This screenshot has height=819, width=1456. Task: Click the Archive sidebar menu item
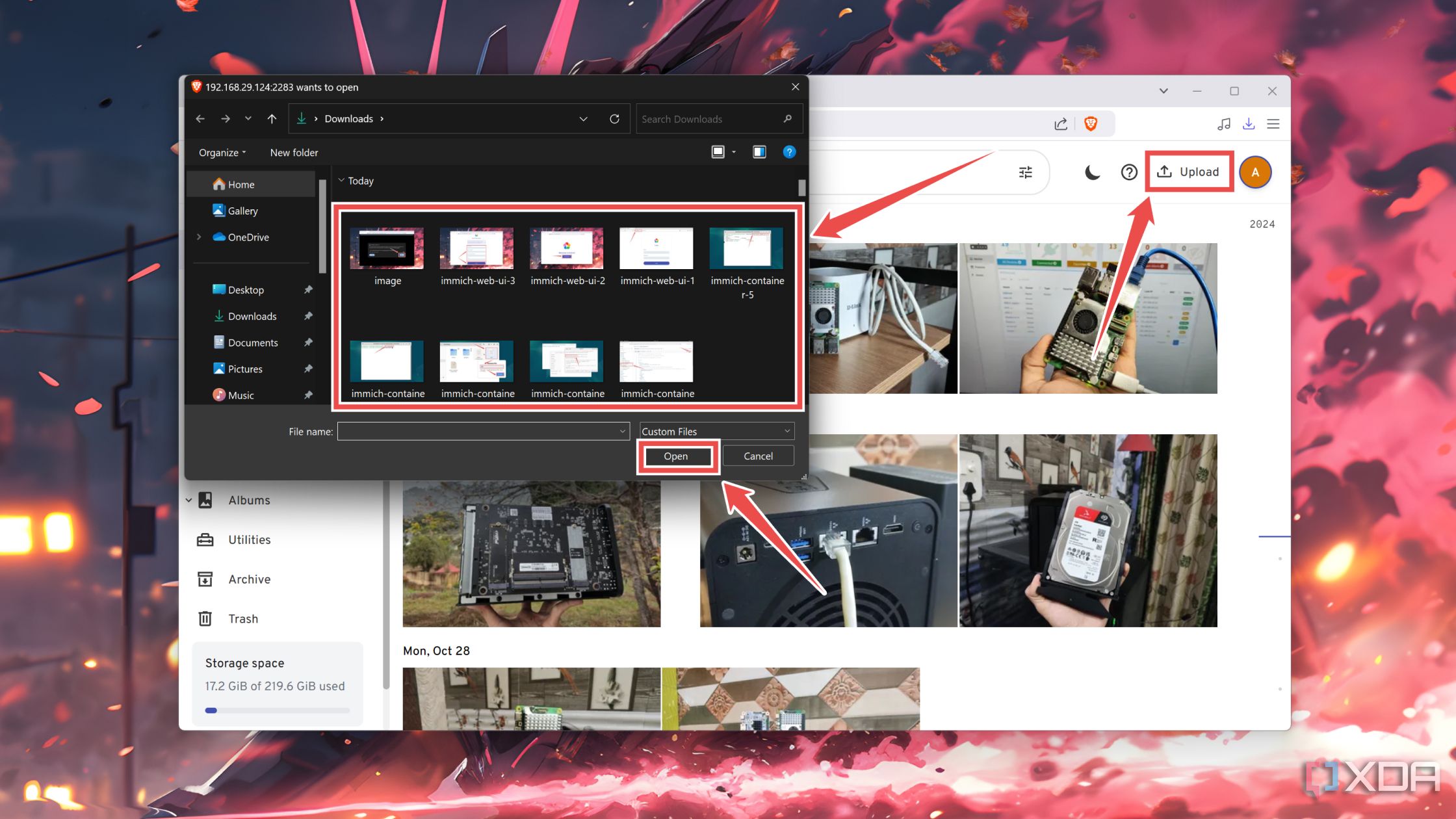pyautogui.click(x=249, y=579)
